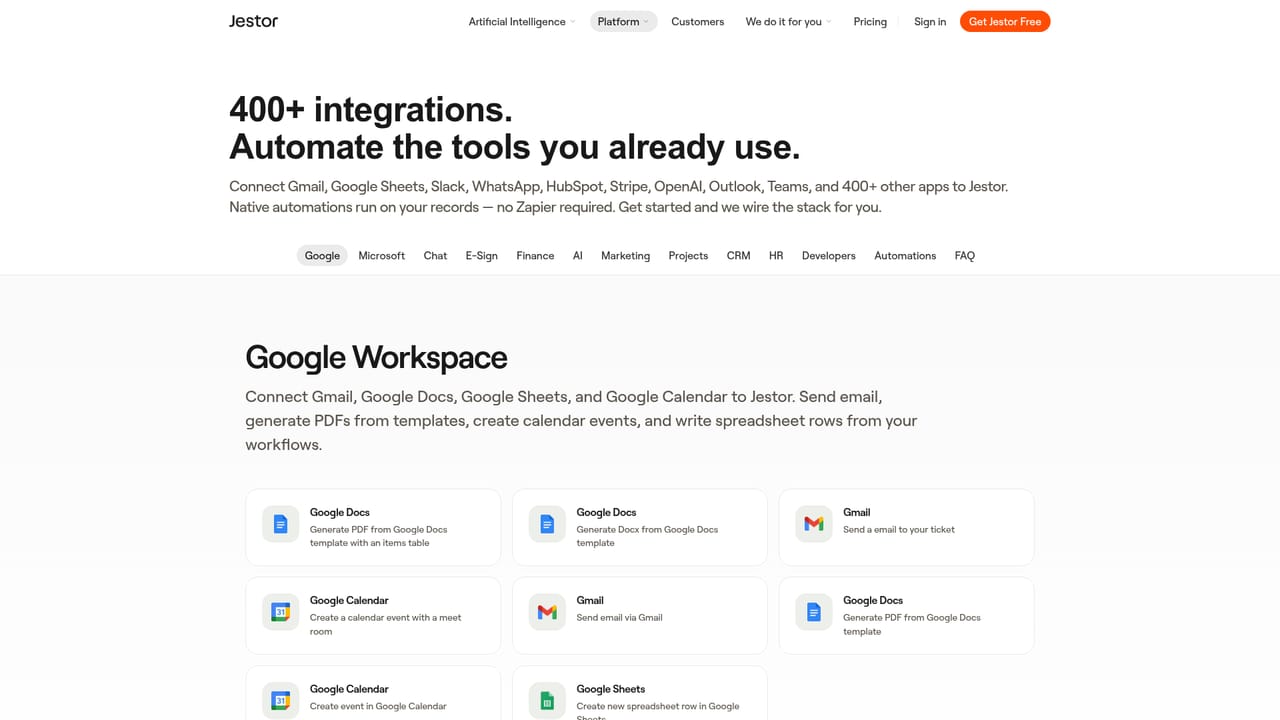The height and width of the screenshot is (720, 1280).
Task: Select the E-Sign tab
Action: point(481,256)
